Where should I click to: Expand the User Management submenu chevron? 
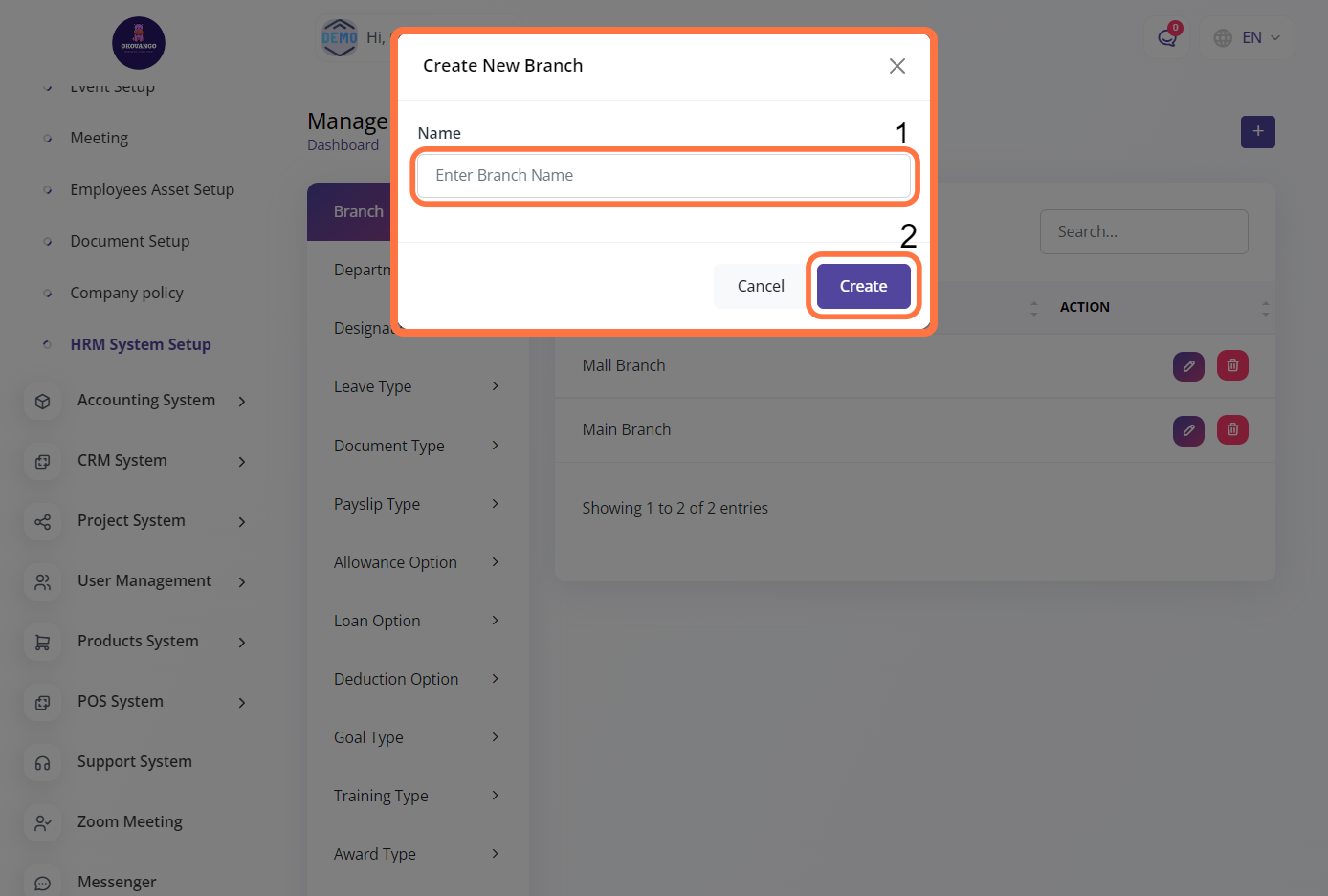242,582
